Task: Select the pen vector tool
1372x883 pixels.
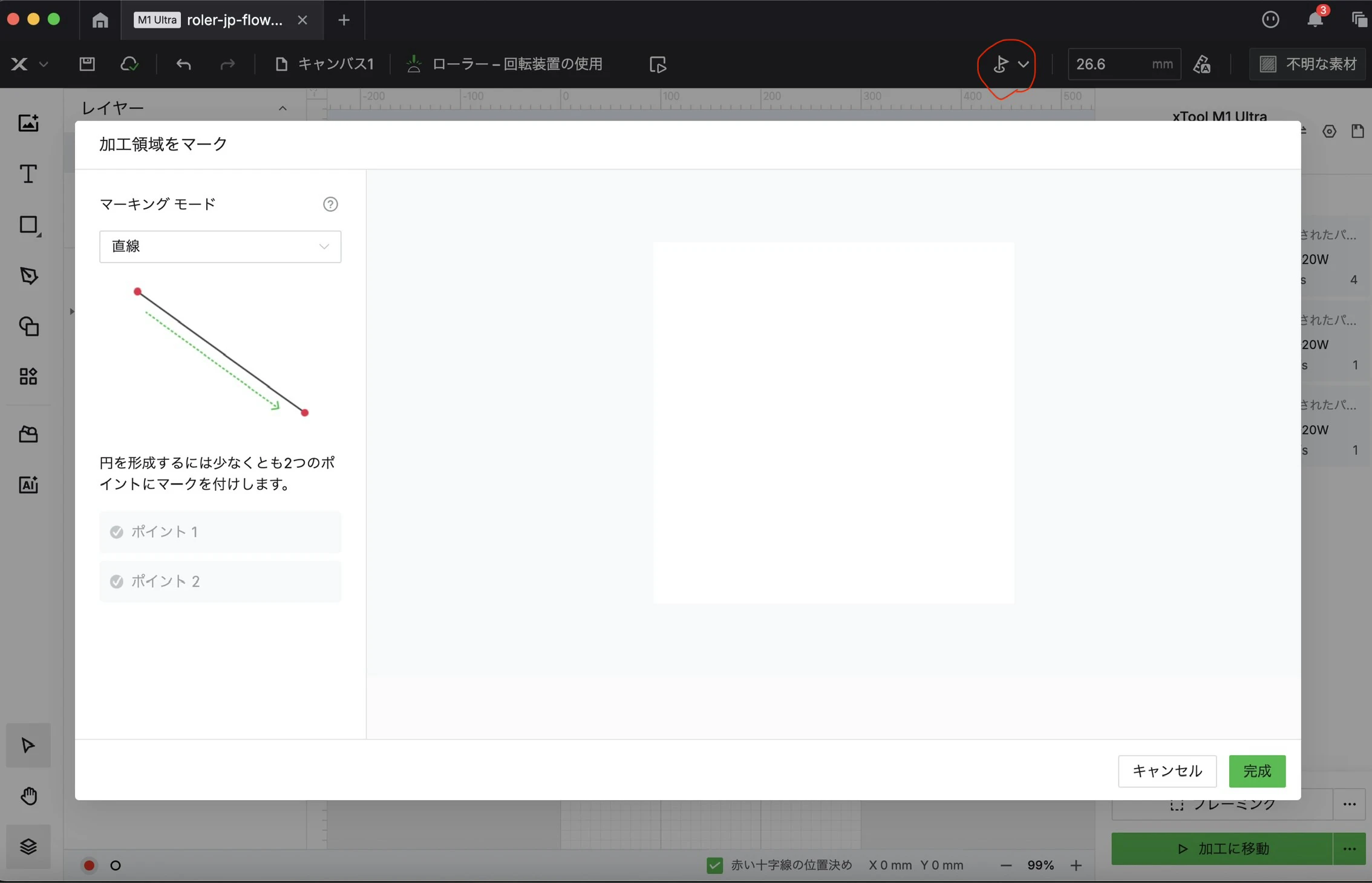Action: (28, 276)
